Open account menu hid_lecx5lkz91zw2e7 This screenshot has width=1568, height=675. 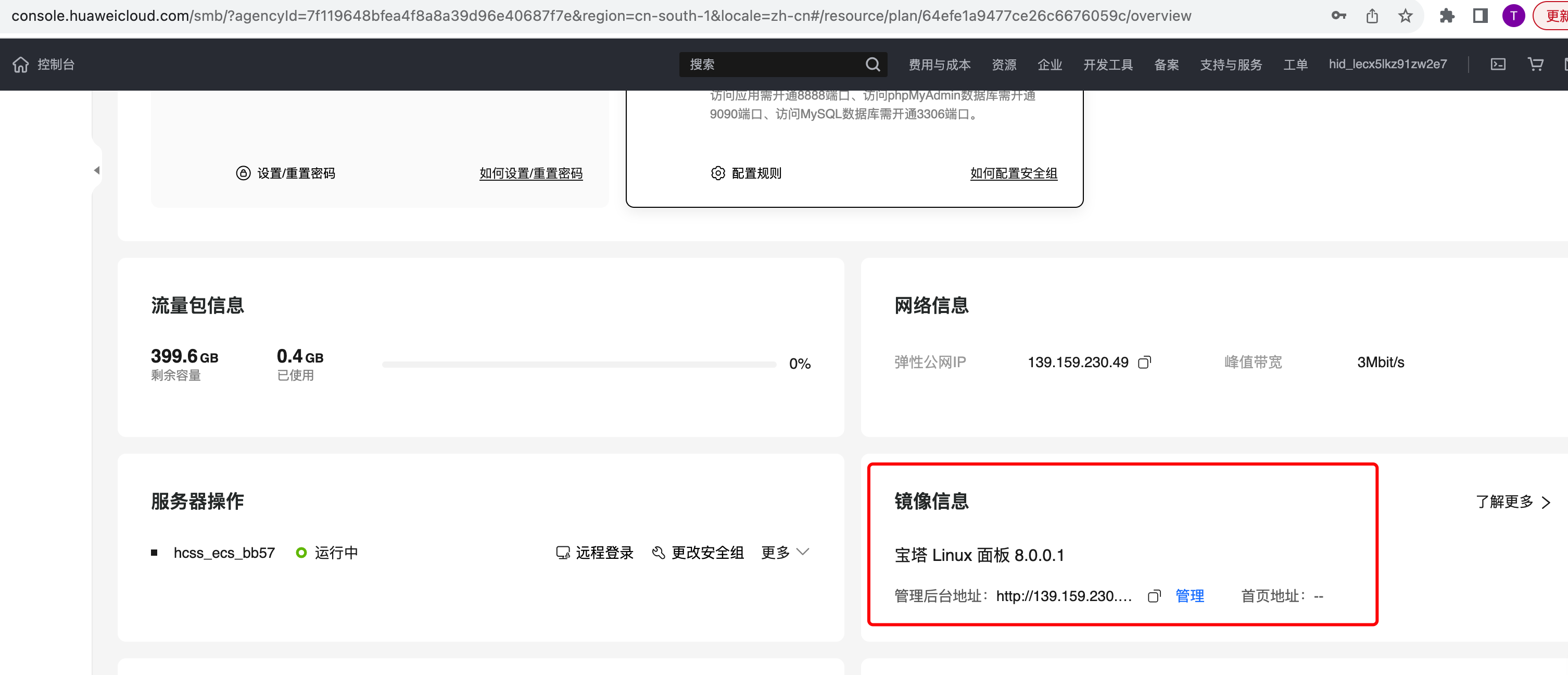click(x=1387, y=65)
